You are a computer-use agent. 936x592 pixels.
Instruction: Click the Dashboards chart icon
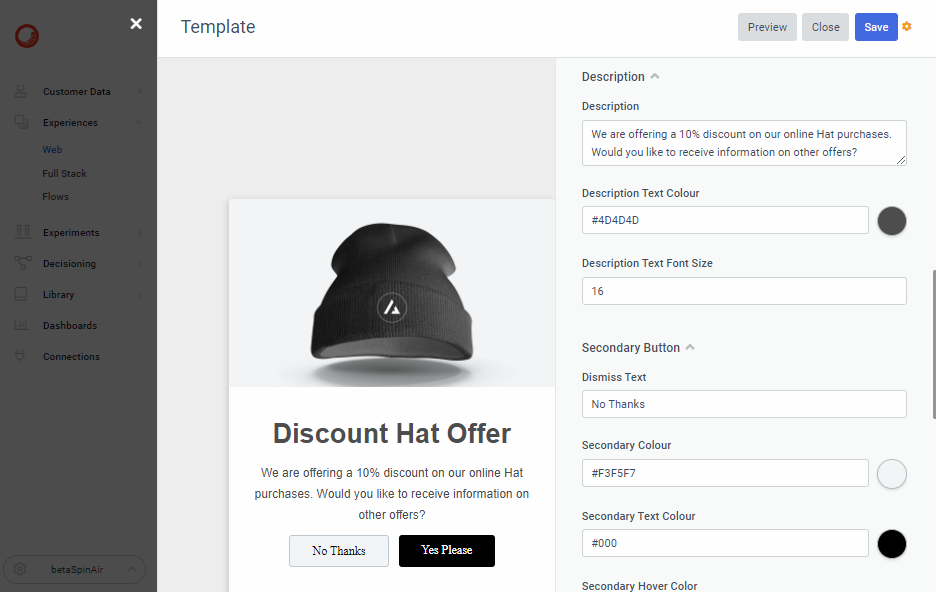click(x=21, y=326)
